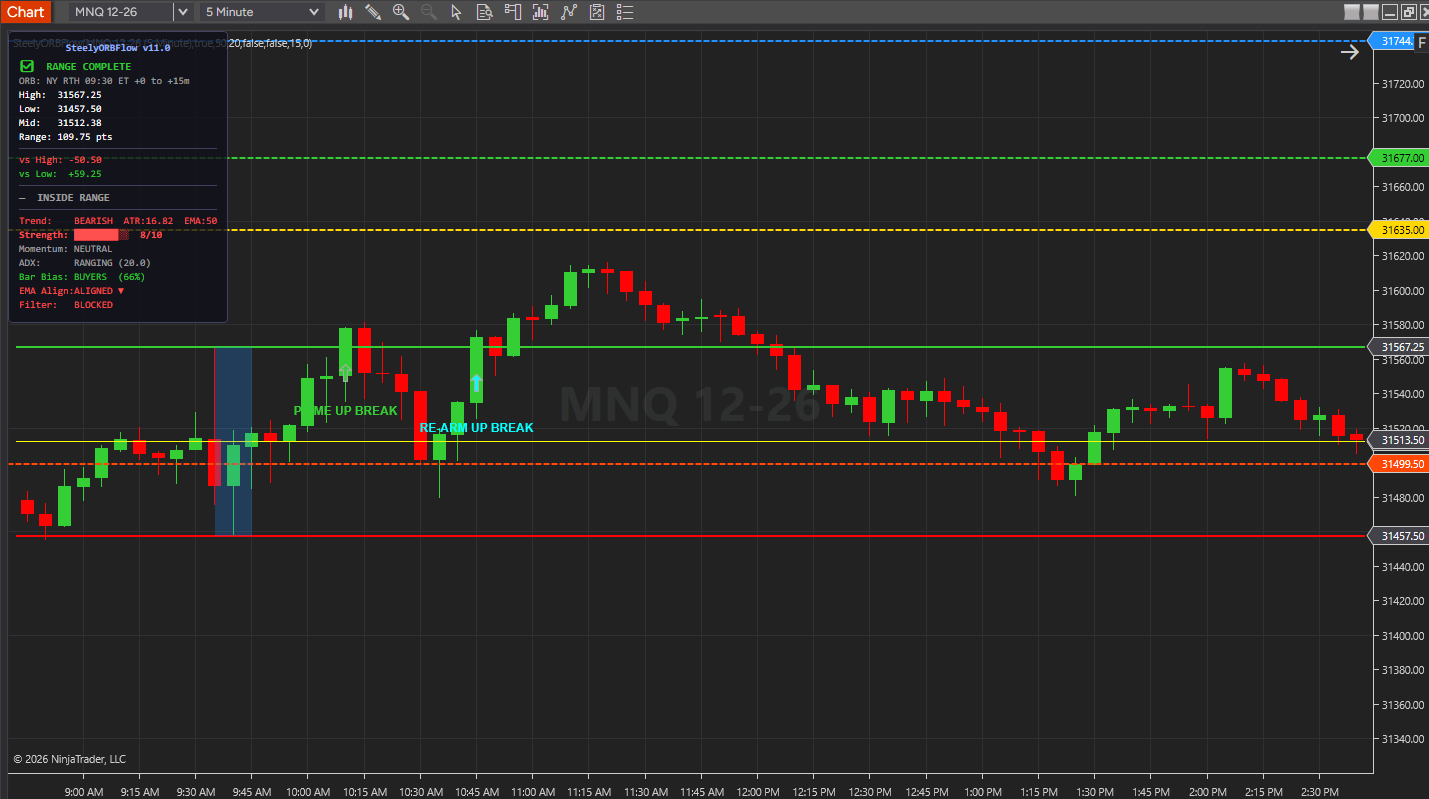Screen dimensions: 1429x799
Task: Click the 31400.00 price axis label
Action: [1401, 636]
